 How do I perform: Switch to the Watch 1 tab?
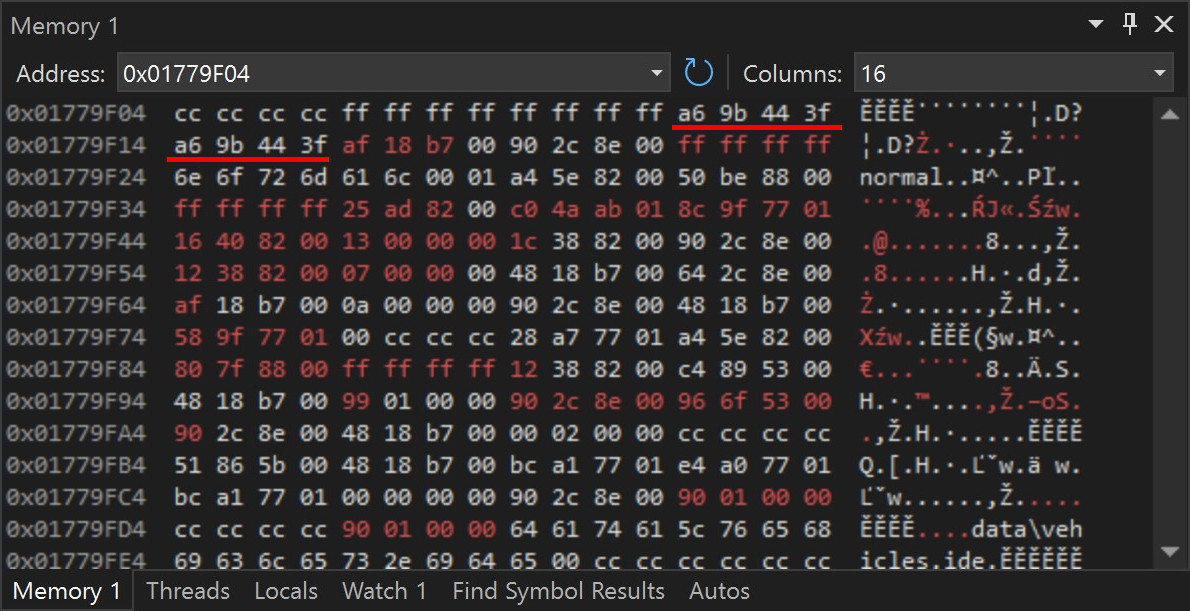(384, 590)
